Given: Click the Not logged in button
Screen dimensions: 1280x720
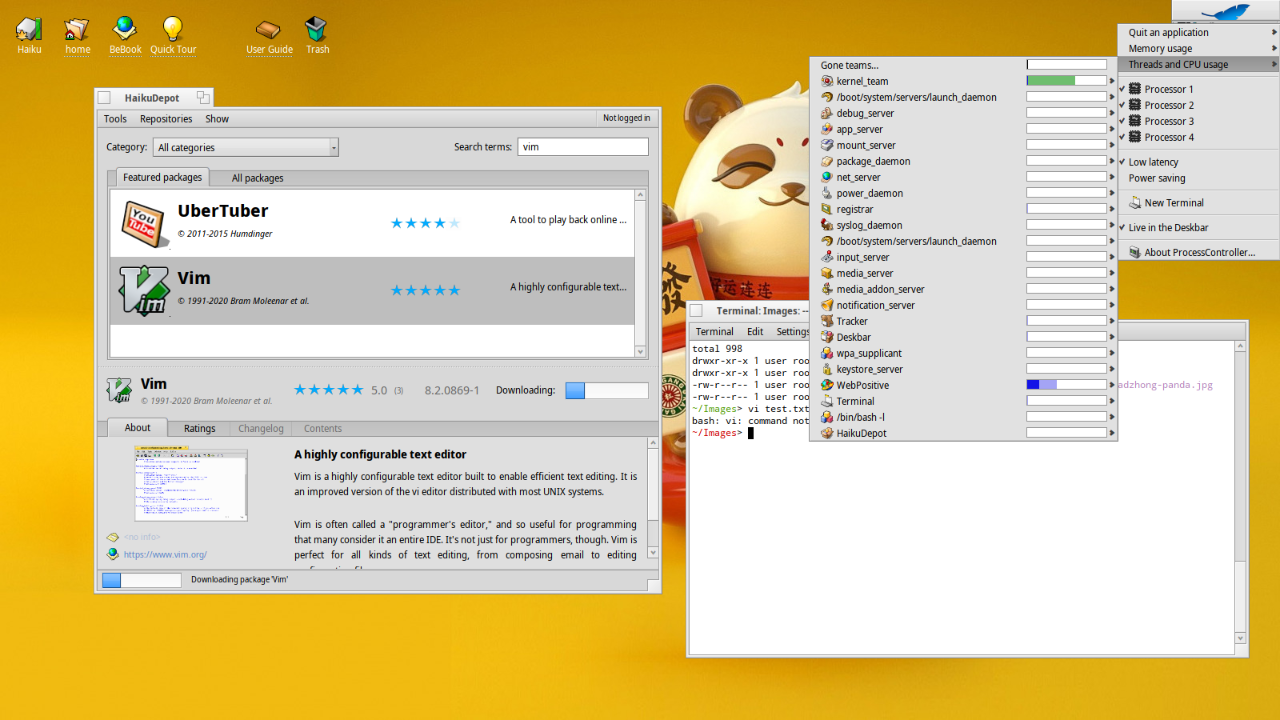Looking at the screenshot, I should (x=626, y=118).
